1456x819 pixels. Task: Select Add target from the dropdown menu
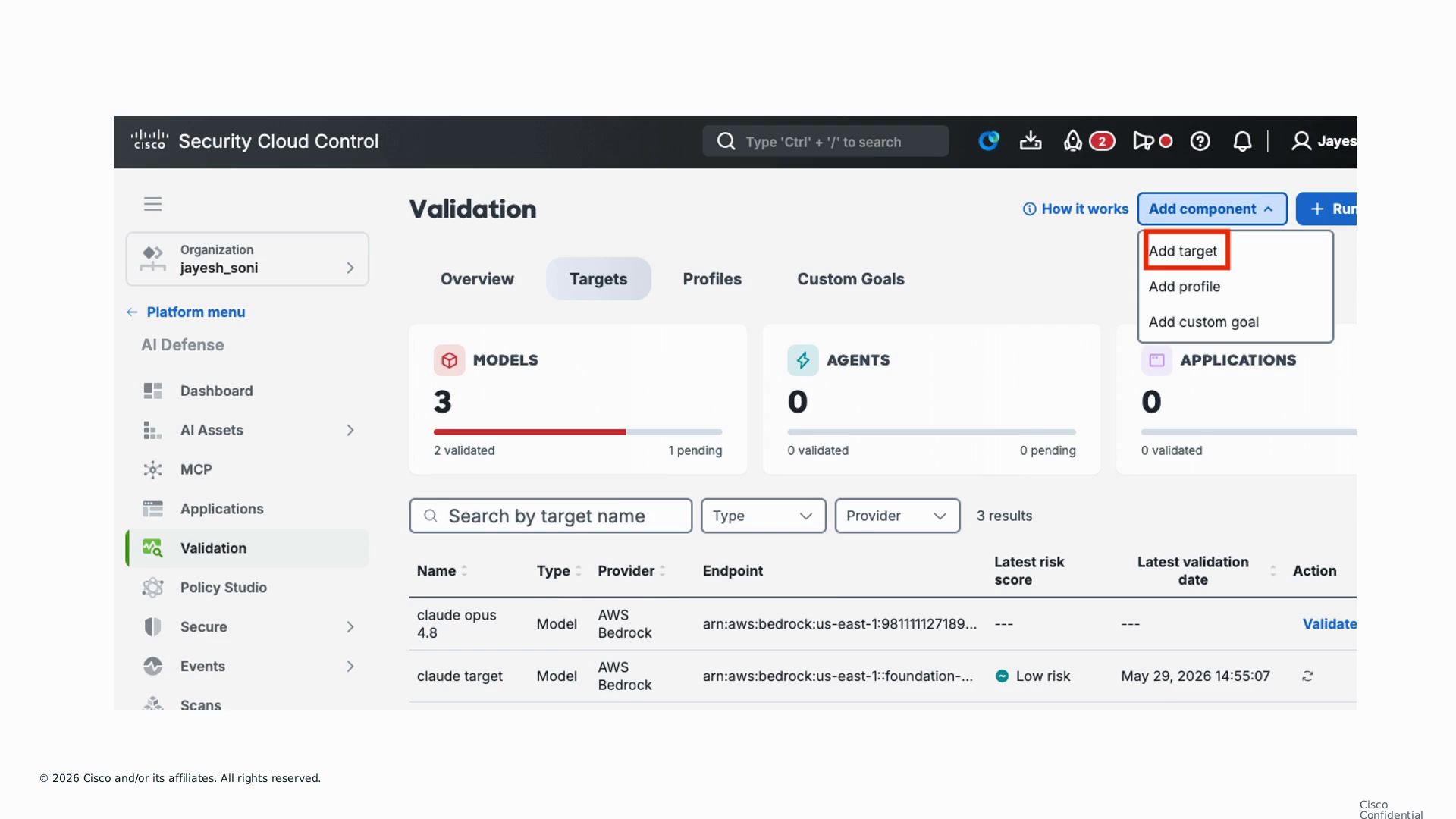tap(1182, 251)
